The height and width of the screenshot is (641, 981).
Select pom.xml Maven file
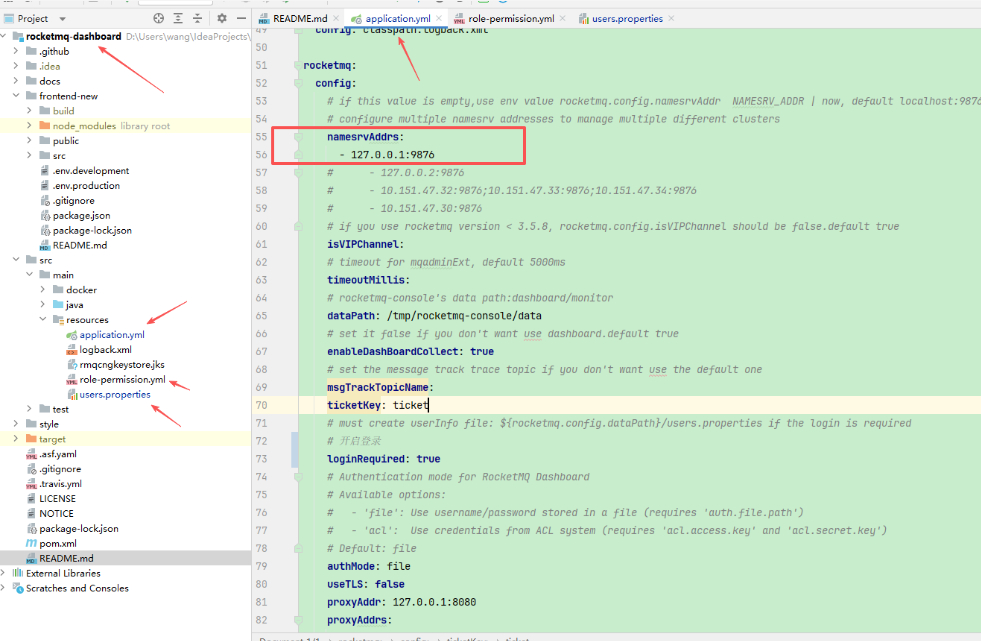click(x=58, y=543)
